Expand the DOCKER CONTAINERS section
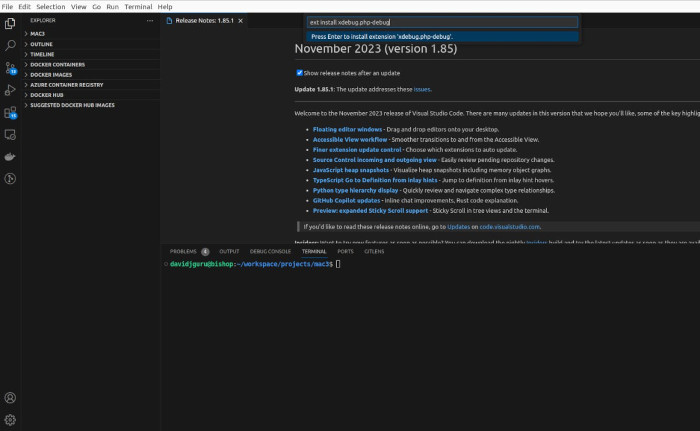Image resolution: width=700 pixels, height=431 pixels. (92, 64)
